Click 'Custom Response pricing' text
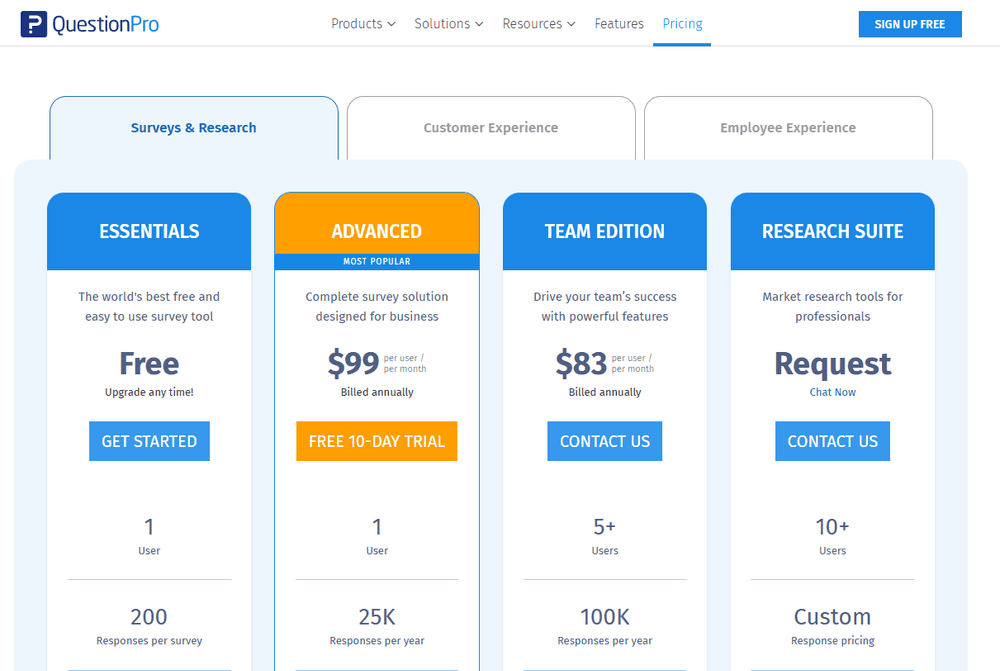The width and height of the screenshot is (1000, 671). click(x=832, y=626)
